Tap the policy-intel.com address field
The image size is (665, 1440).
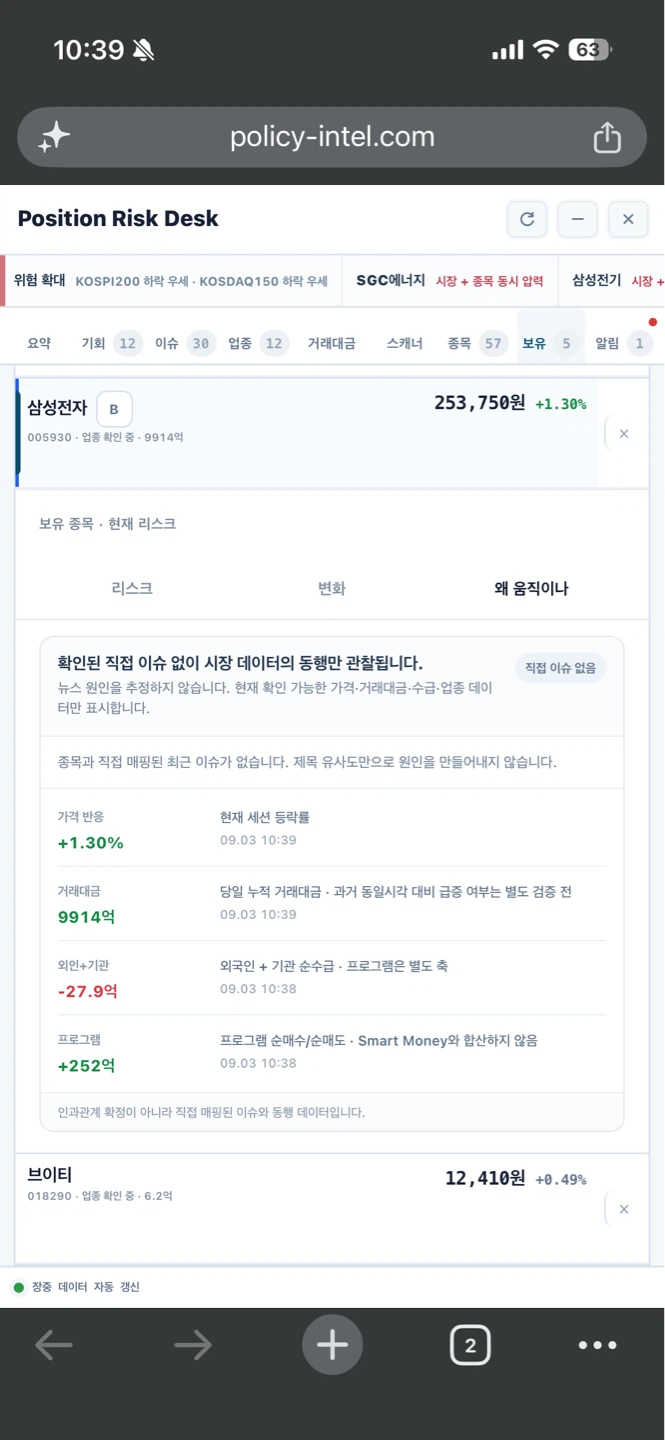point(332,137)
